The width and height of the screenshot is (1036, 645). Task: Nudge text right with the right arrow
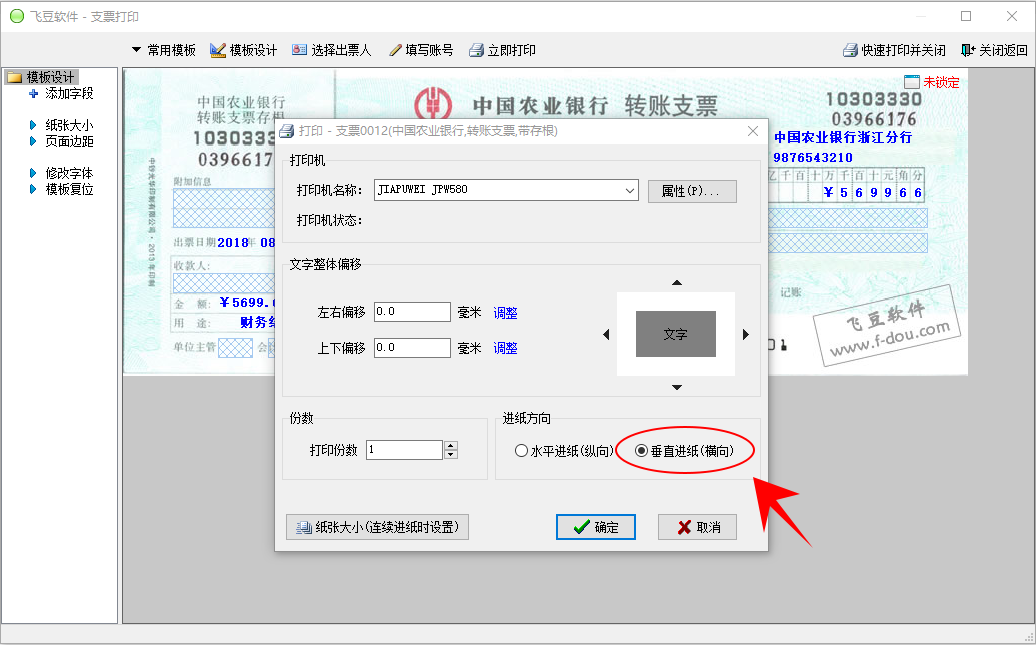[x=746, y=334]
